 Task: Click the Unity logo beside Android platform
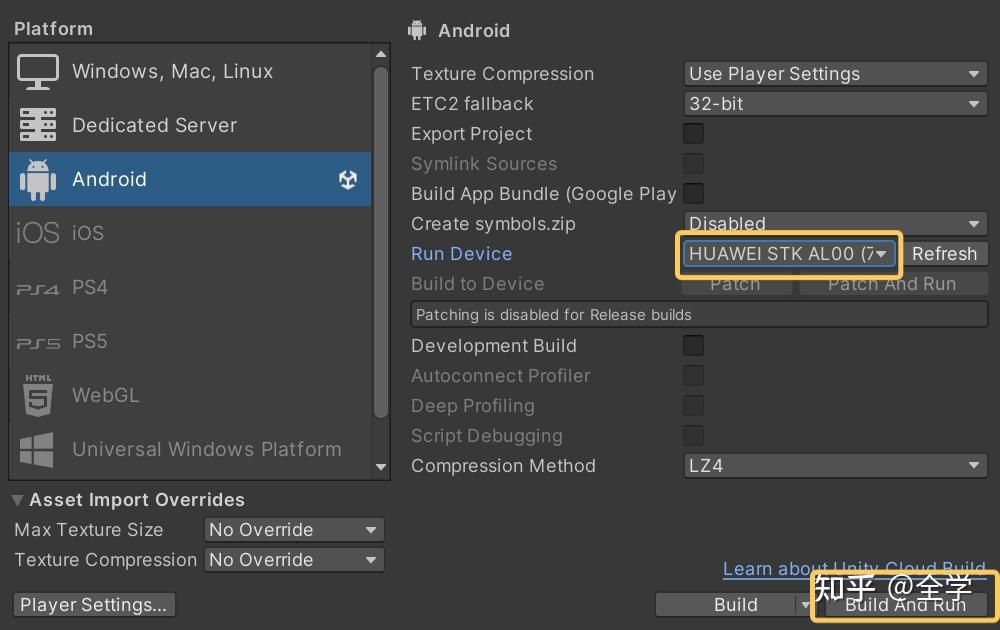[x=348, y=180]
